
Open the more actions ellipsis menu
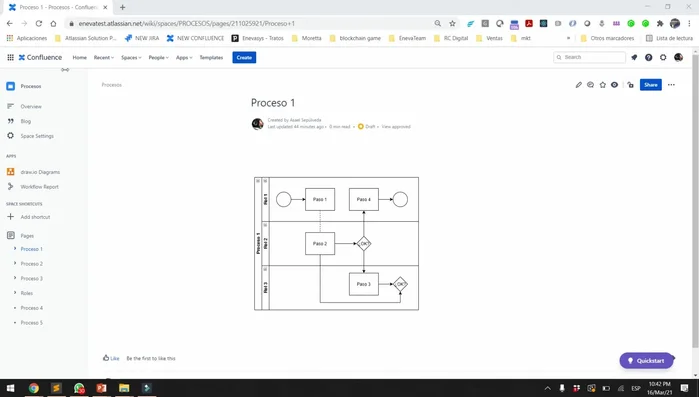pos(671,85)
